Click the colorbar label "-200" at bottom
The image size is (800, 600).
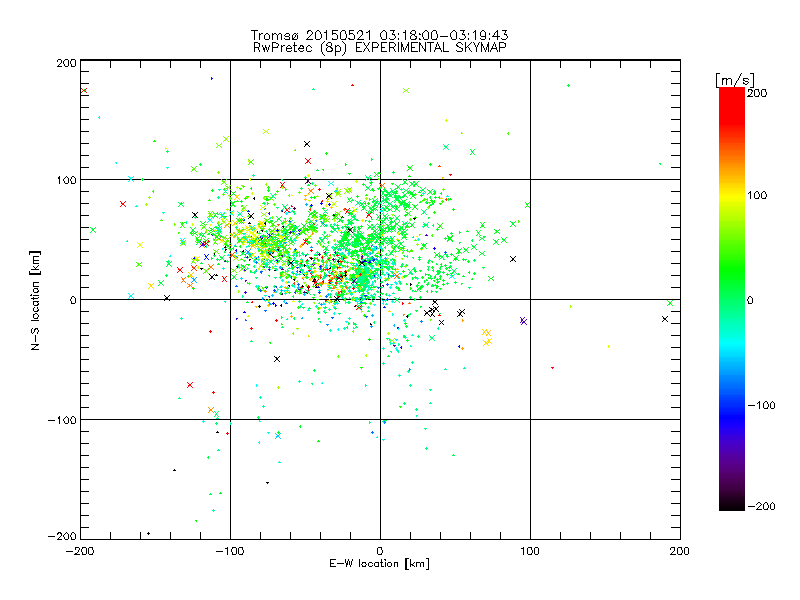coord(761,506)
